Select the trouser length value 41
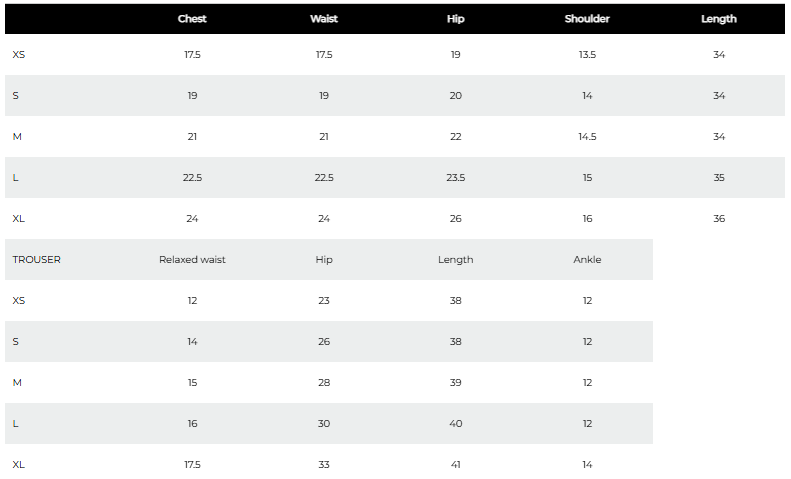 coord(456,464)
